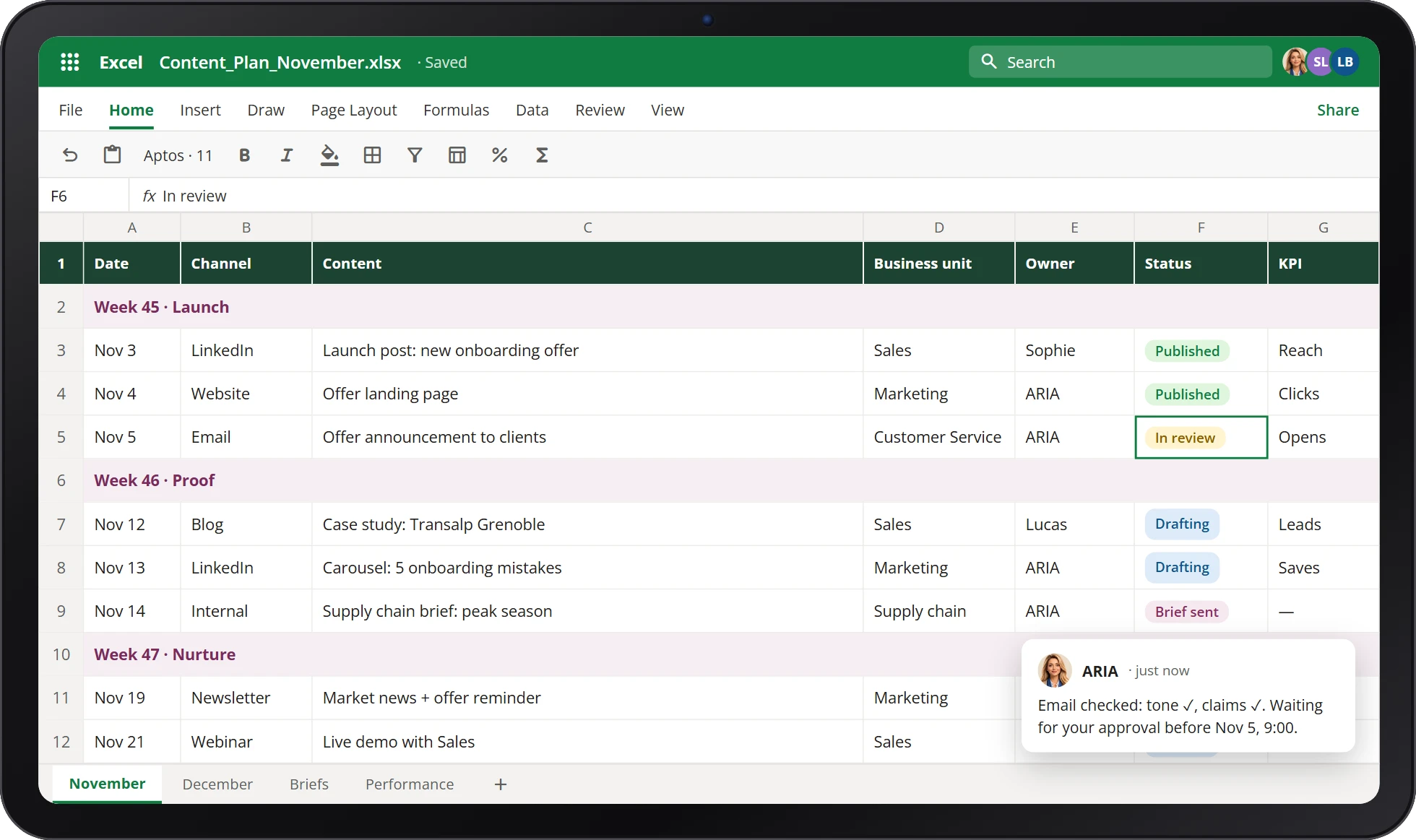Click the Content_Plan_November.xlsx file name
The image size is (1416, 840).
[x=280, y=62]
